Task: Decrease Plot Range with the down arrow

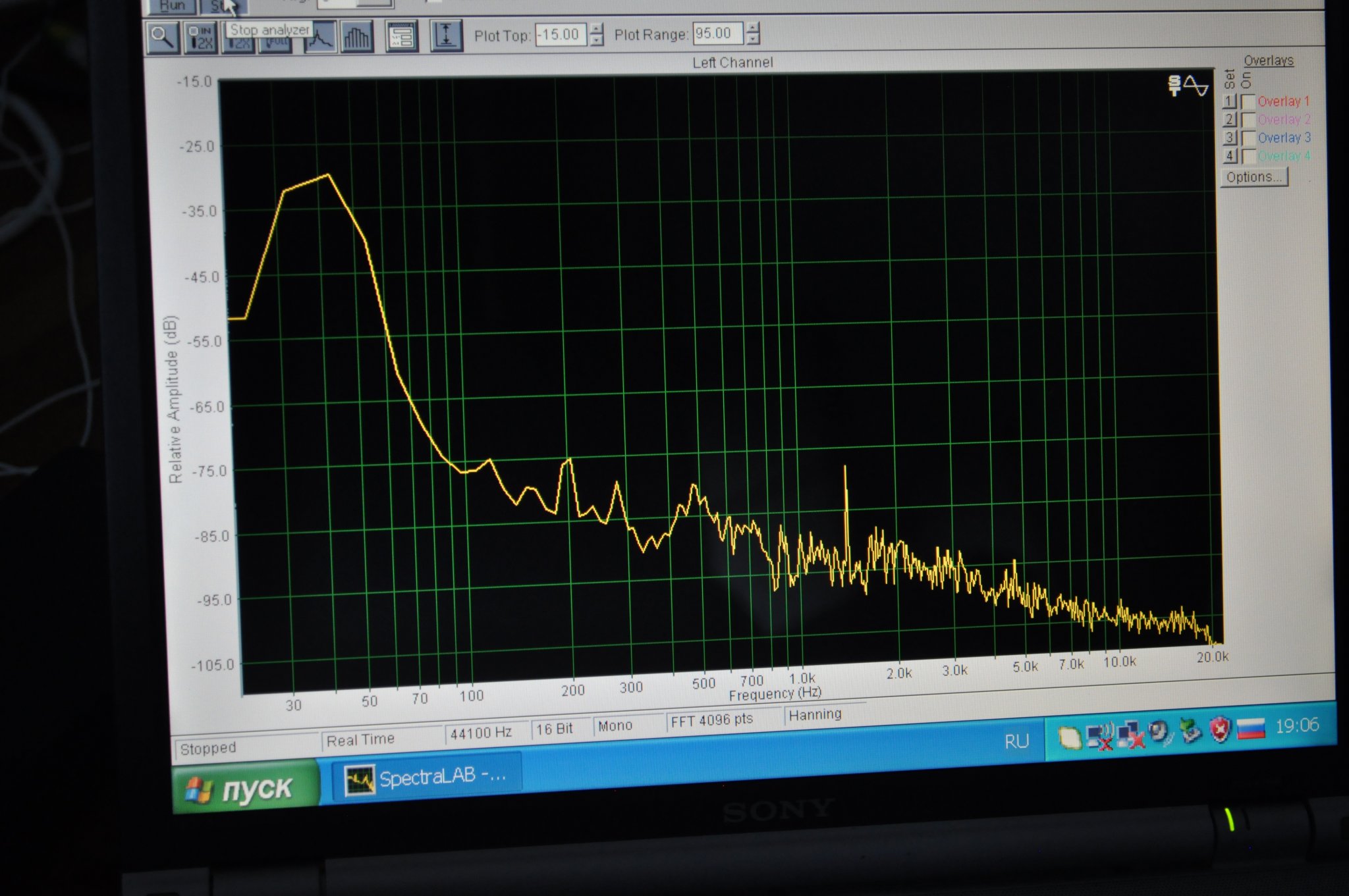Action: tap(753, 38)
